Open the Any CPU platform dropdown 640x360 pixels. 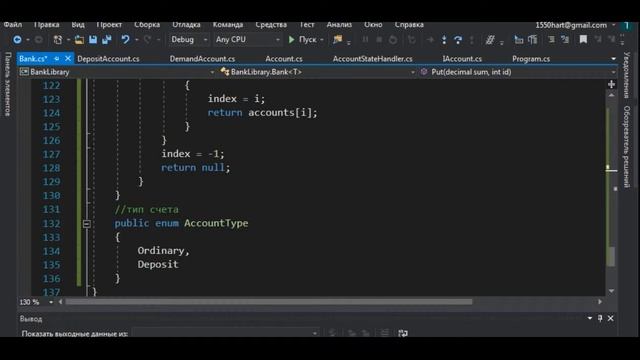(x=247, y=40)
